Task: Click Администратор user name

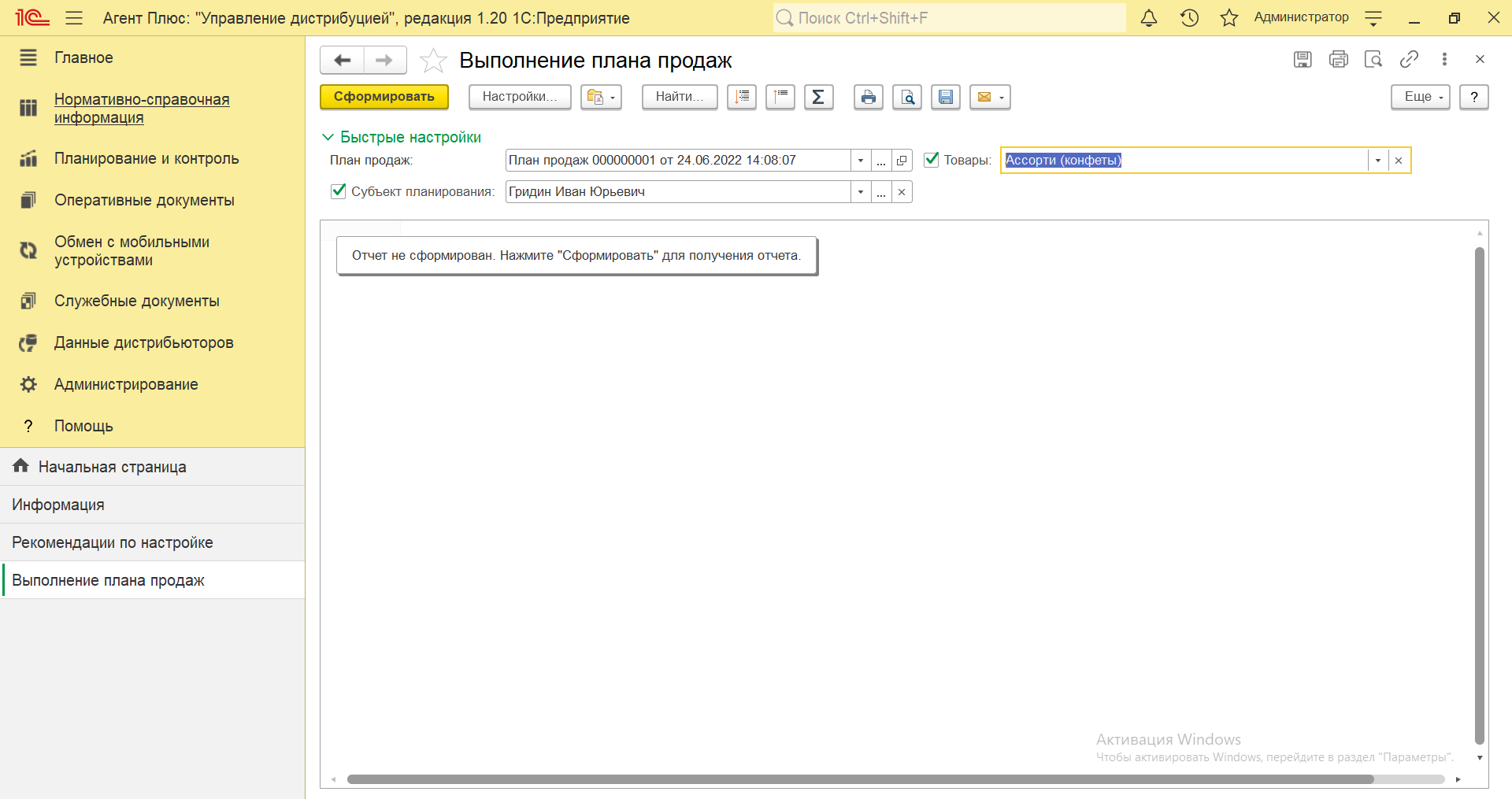Action: 1301,17
